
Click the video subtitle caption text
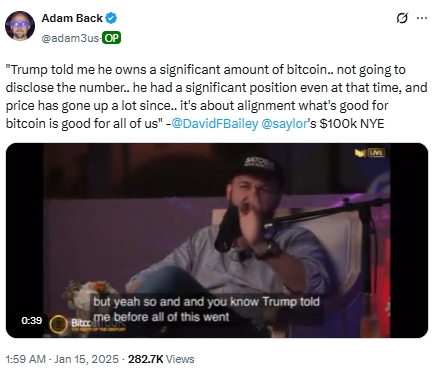(x=206, y=309)
